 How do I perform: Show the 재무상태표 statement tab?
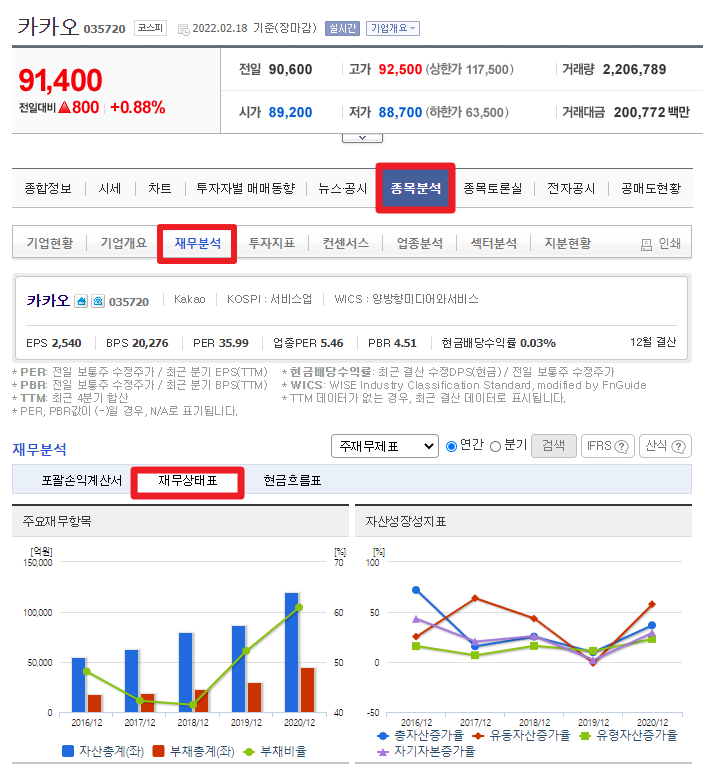[x=188, y=481]
